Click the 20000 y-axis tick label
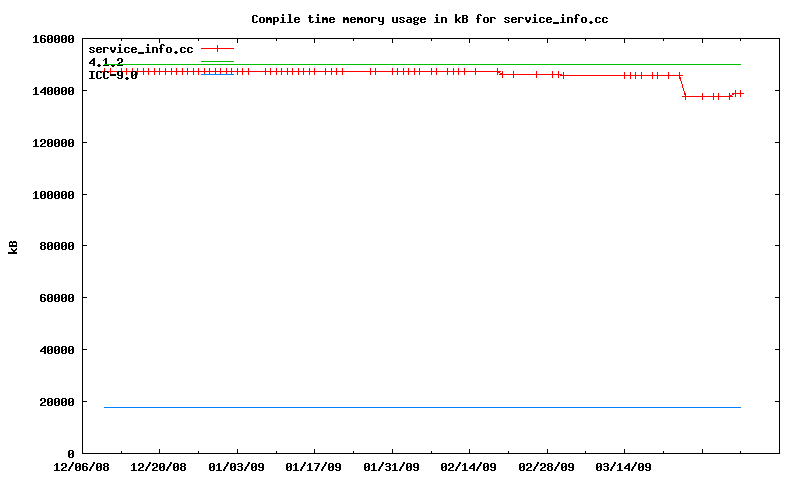800x480 pixels. (56, 402)
